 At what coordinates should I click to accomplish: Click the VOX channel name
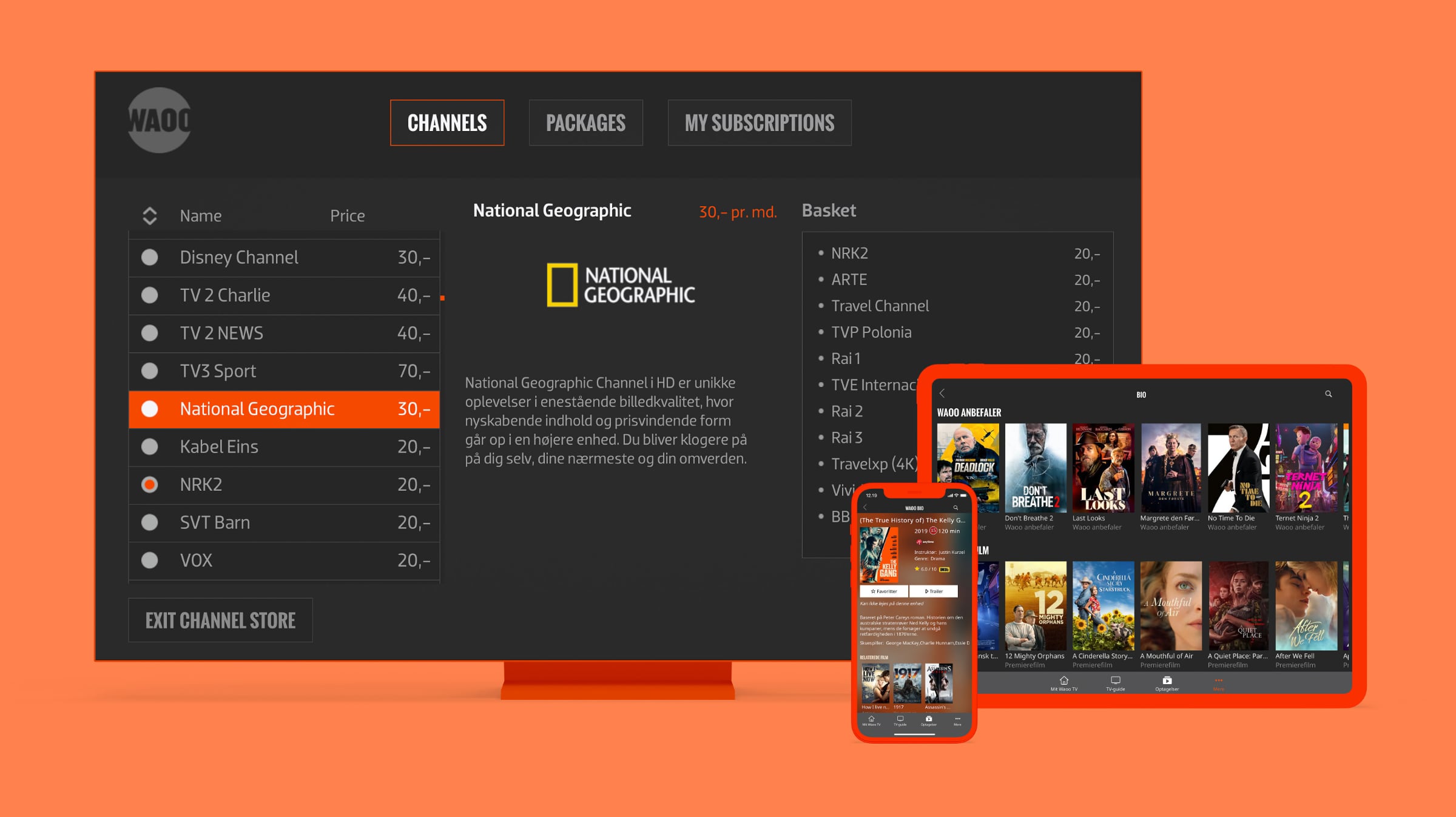coord(196,560)
